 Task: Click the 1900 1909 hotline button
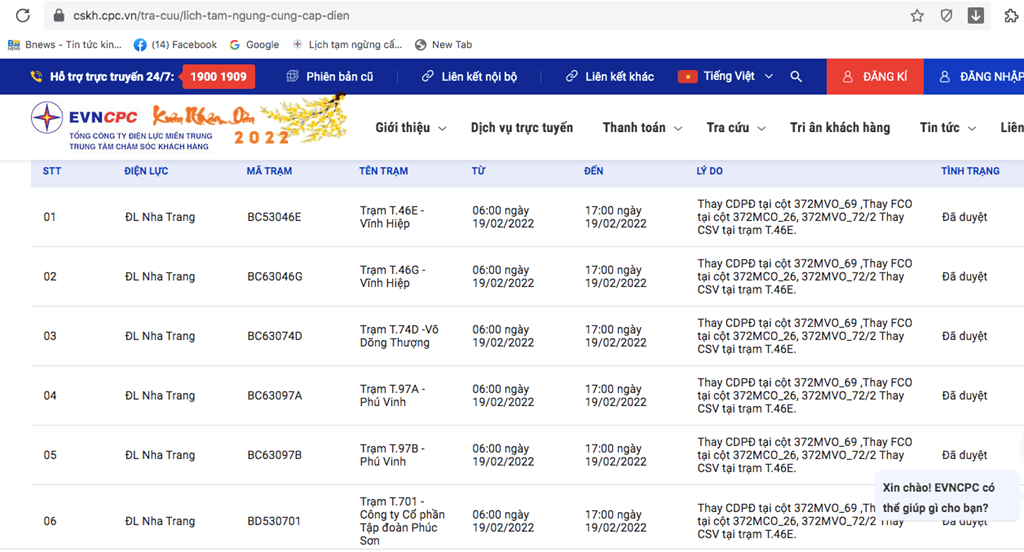[x=218, y=77]
